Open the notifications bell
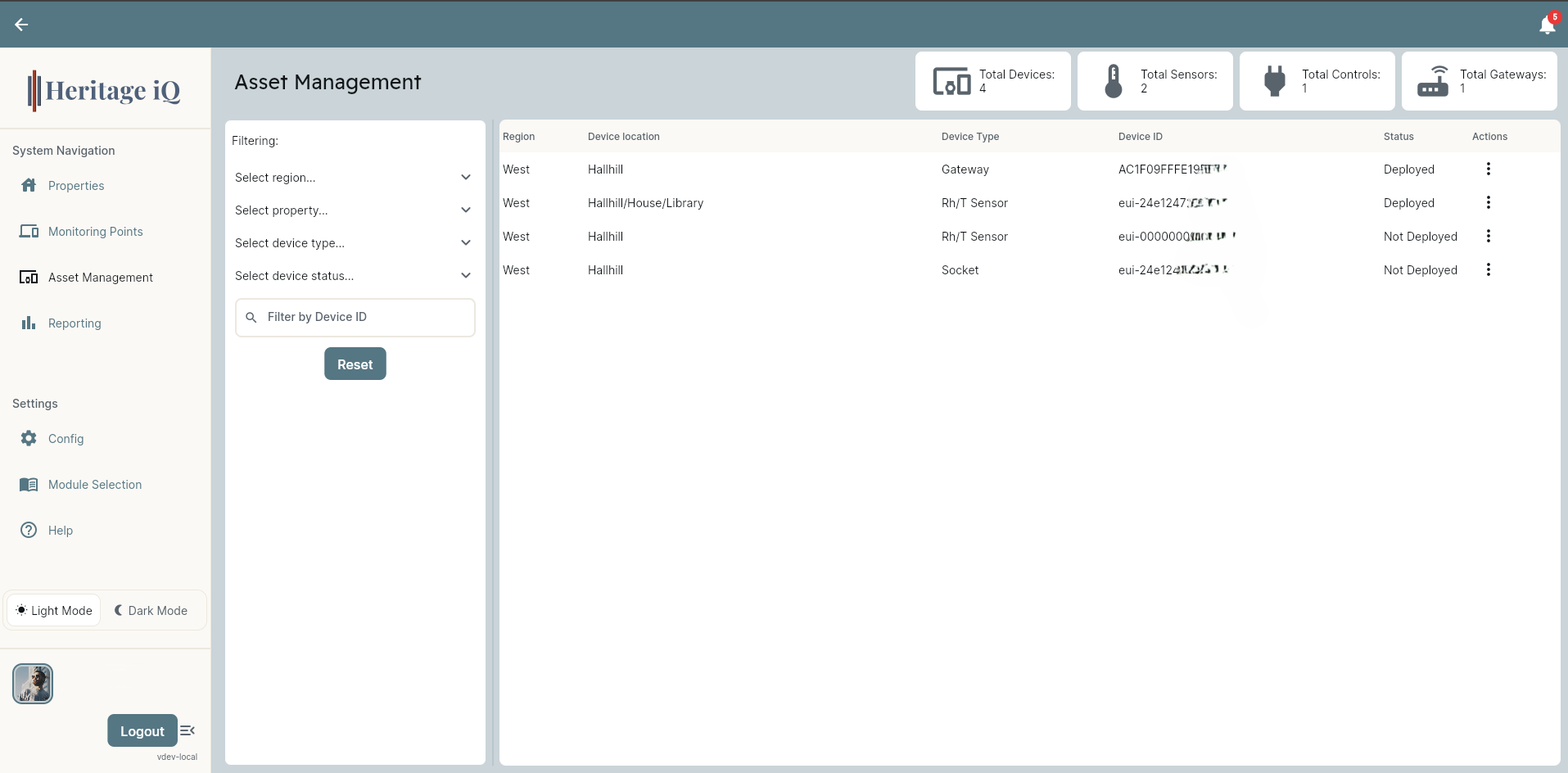This screenshot has height=773, width=1568. point(1548,25)
